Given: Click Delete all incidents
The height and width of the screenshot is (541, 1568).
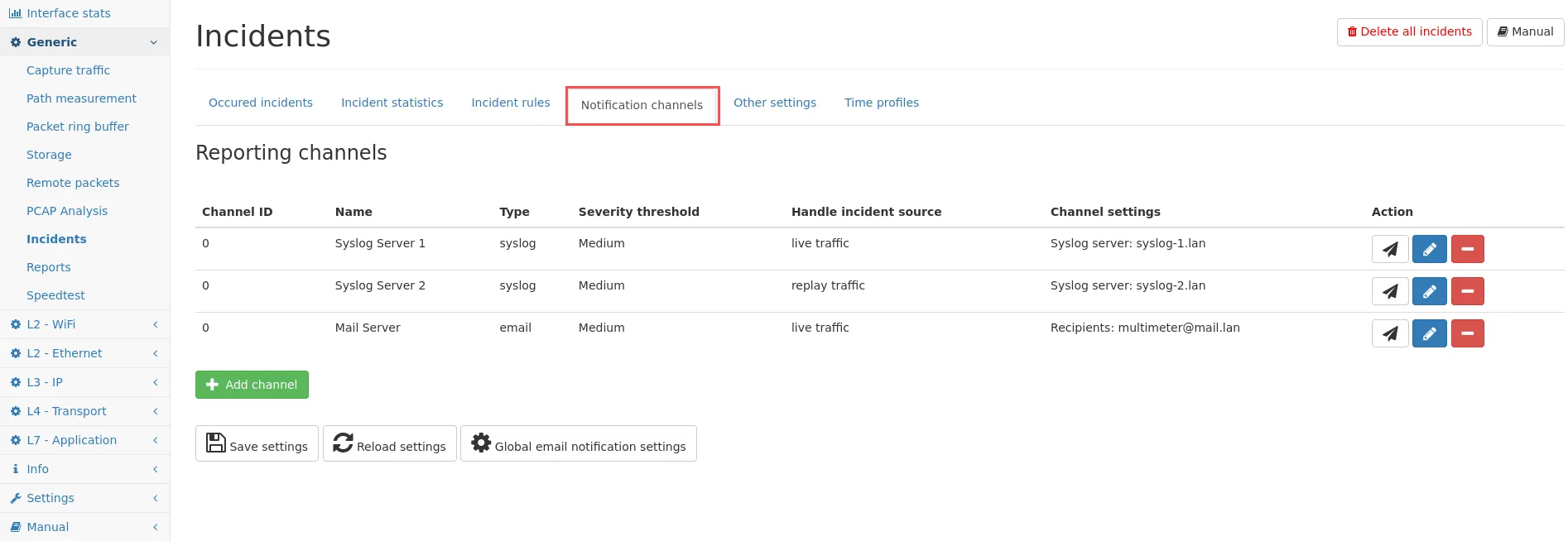Looking at the screenshot, I should pyautogui.click(x=1409, y=31).
